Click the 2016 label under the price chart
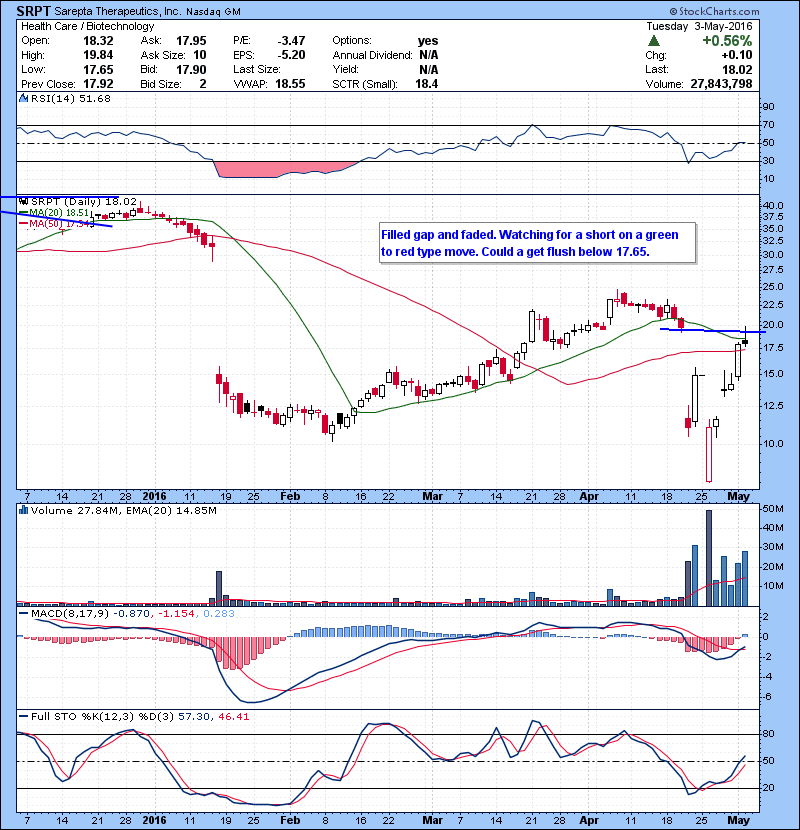This screenshot has height=830, width=800. click(x=155, y=496)
